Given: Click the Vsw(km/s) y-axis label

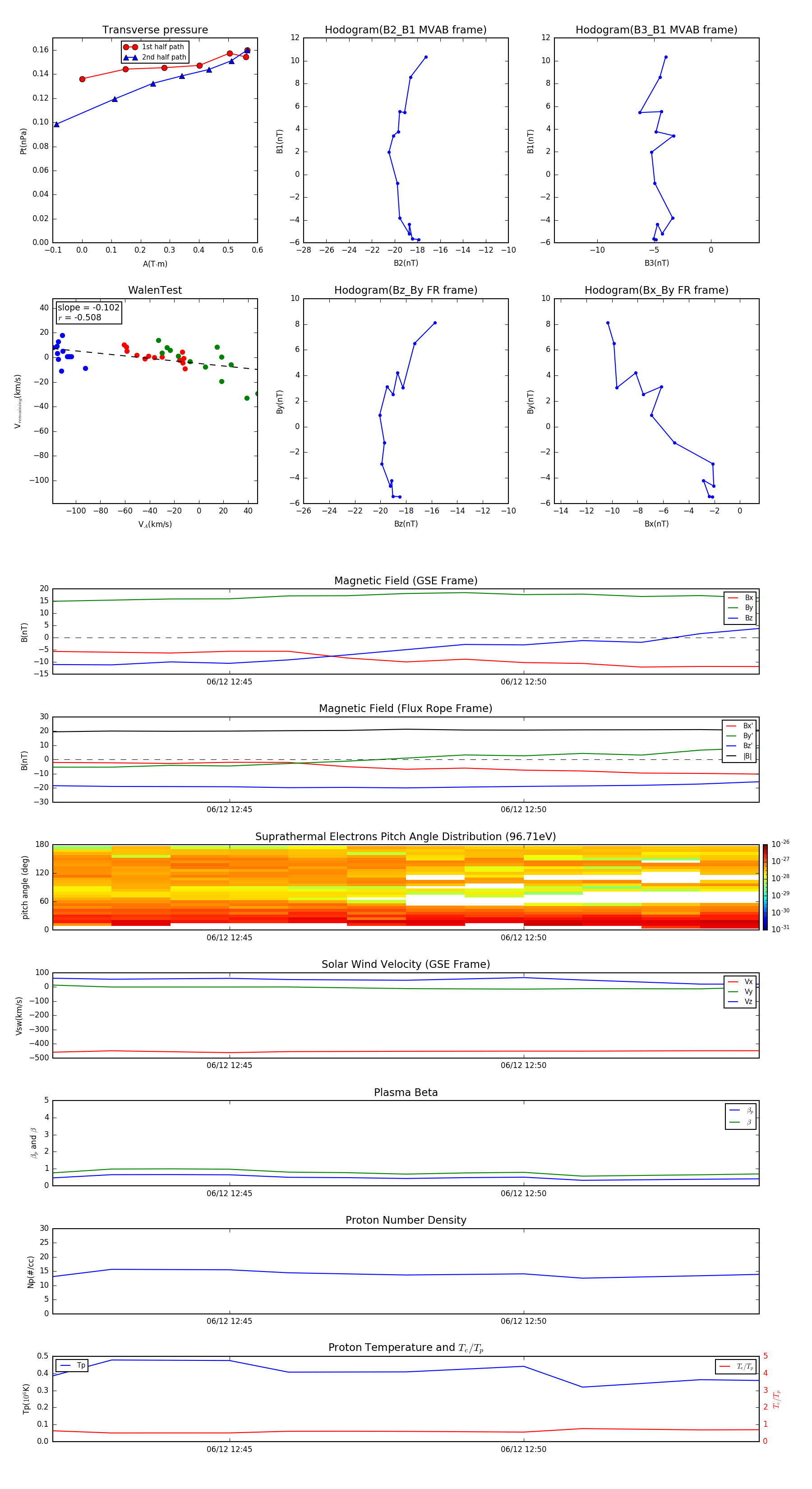Looking at the screenshot, I should [19, 1016].
